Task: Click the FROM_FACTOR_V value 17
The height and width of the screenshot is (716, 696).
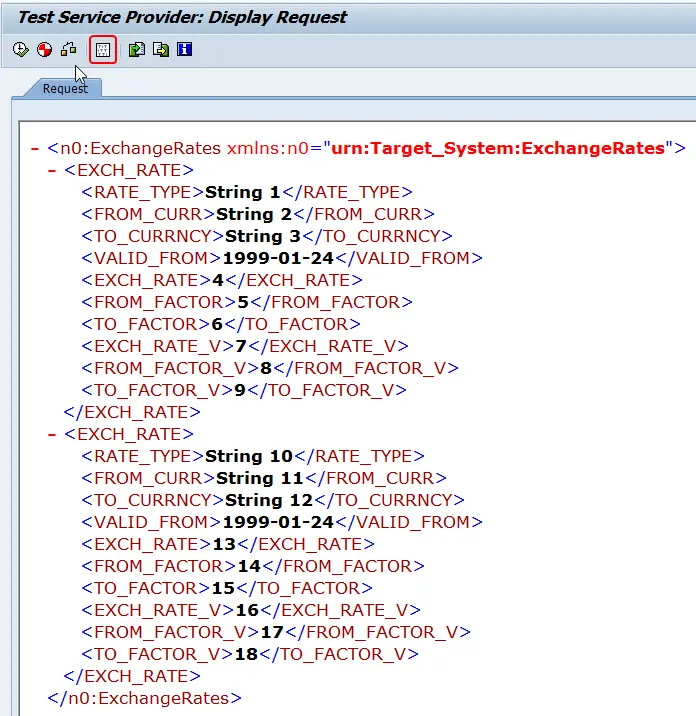Action: [272, 632]
